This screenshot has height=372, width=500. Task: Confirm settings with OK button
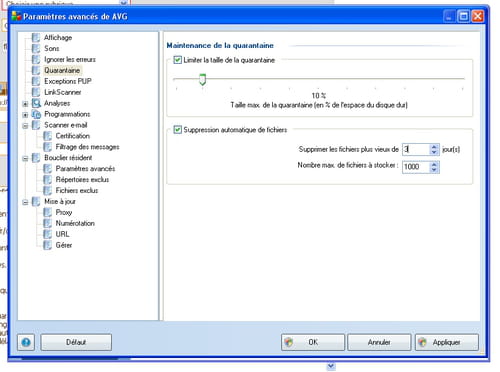point(313,342)
